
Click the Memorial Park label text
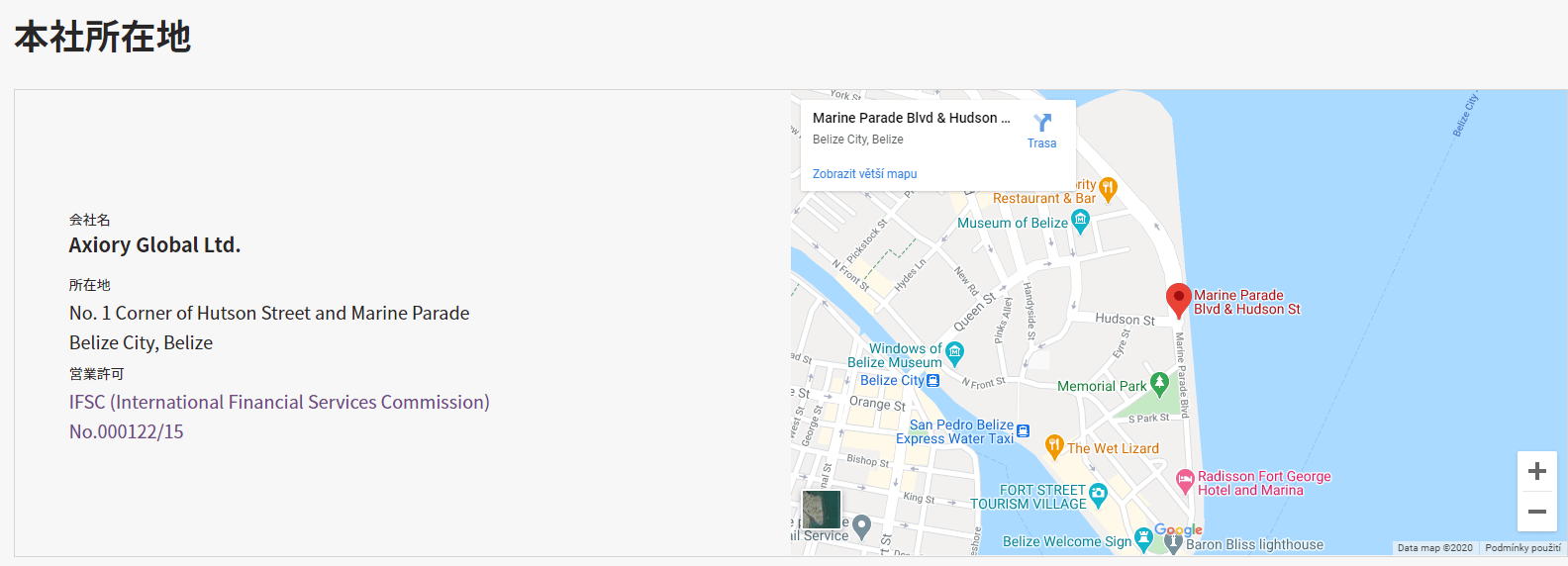[1102, 386]
